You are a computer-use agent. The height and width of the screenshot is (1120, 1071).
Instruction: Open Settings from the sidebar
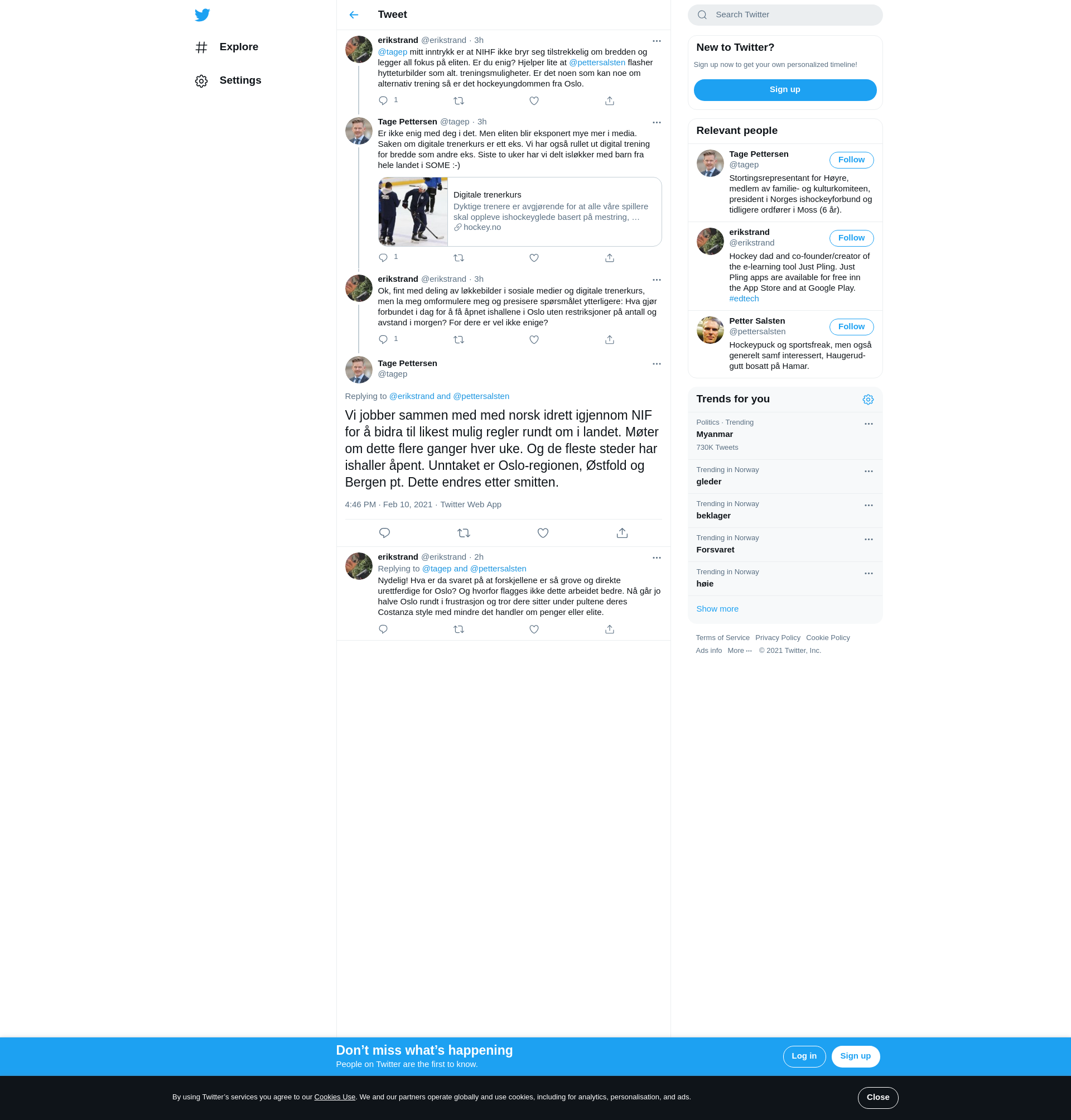tap(228, 80)
